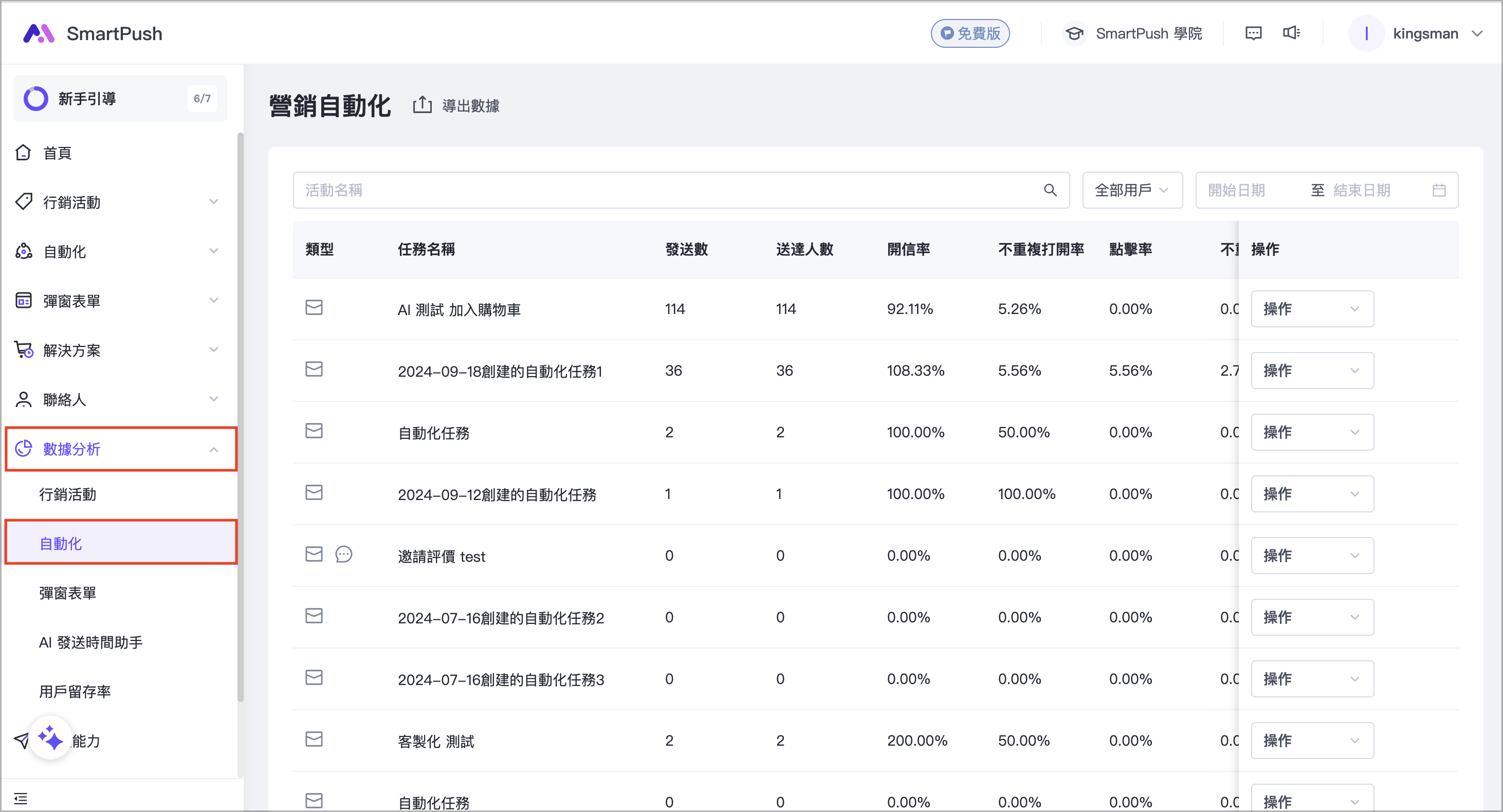Expand the 聯絡人 sidebar chevron
This screenshot has height=812, width=1503.
pos(213,399)
